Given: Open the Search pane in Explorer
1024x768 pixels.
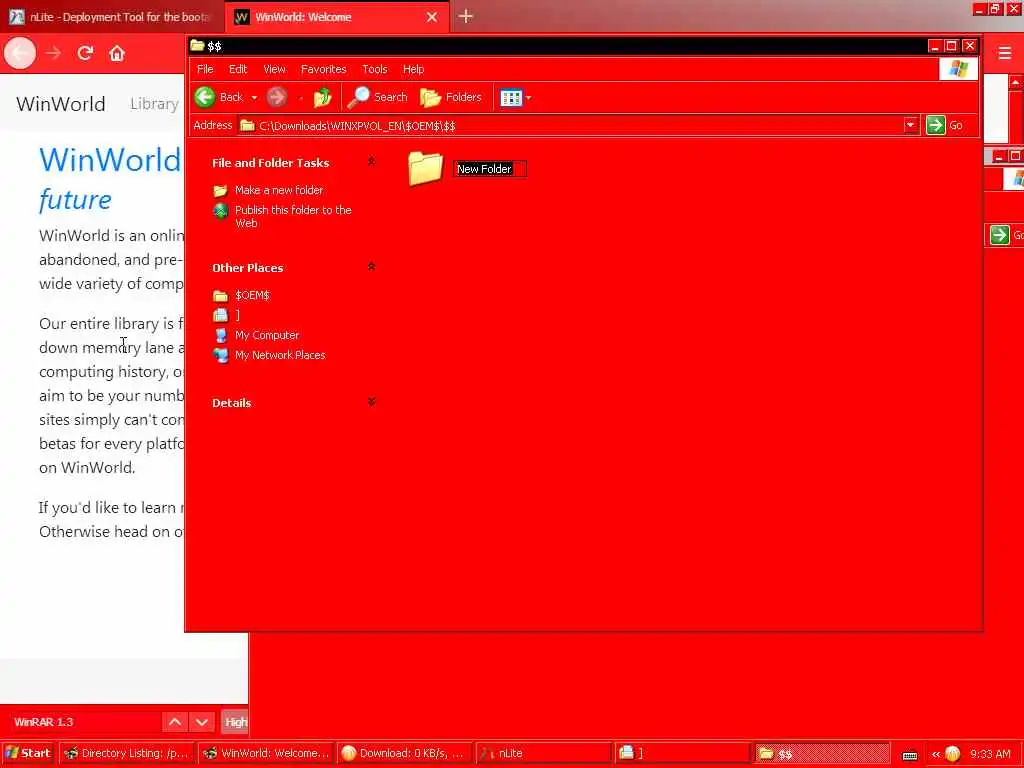Looking at the screenshot, I should click(377, 97).
